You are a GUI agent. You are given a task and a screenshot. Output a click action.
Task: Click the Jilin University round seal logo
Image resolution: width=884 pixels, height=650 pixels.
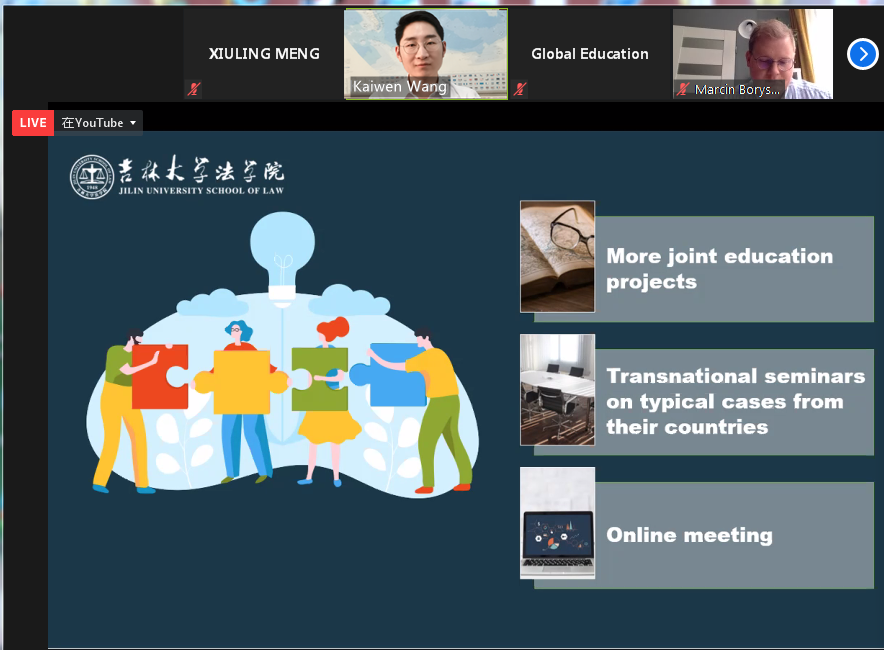point(91,176)
